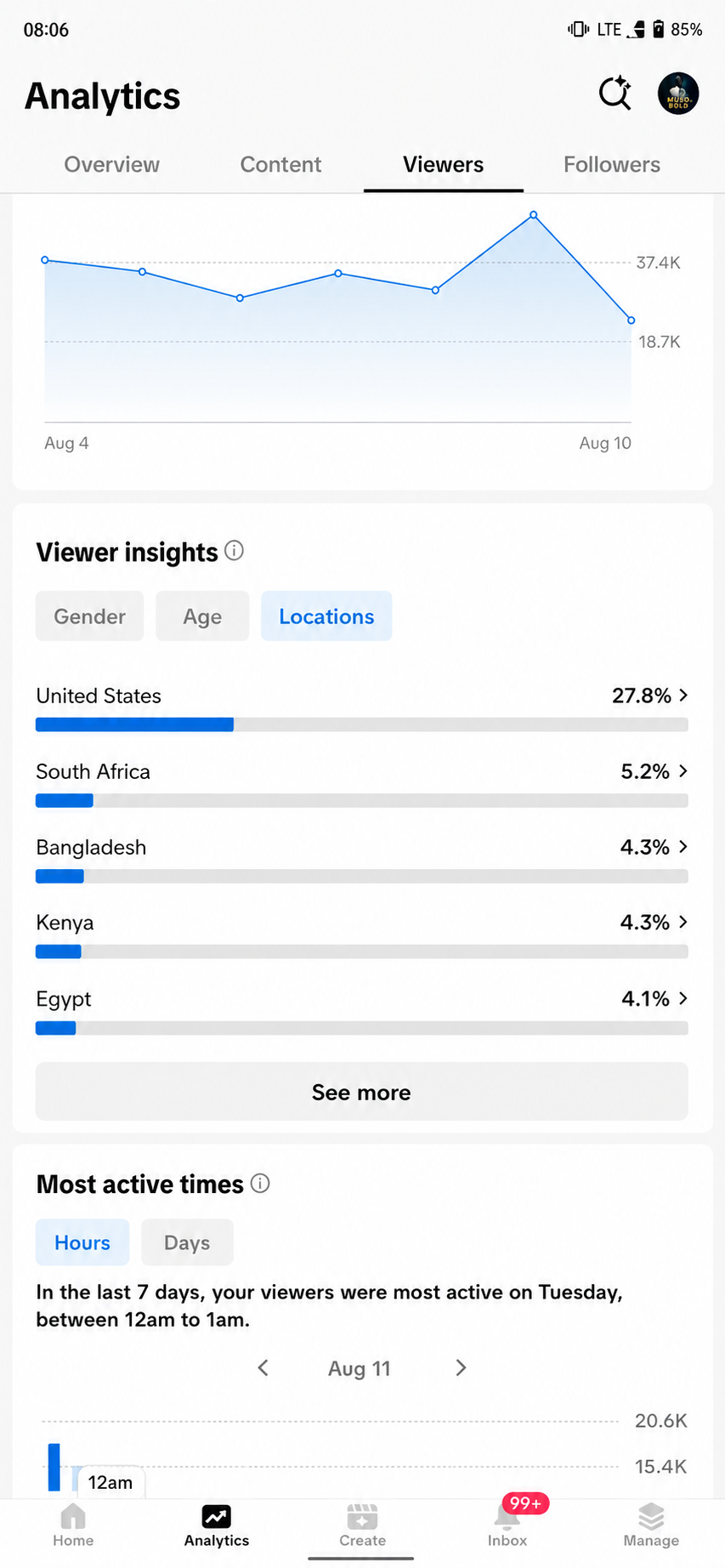Switch to the Overview tab
The width and height of the screenshot is (725, 1568).
[111, 164]
